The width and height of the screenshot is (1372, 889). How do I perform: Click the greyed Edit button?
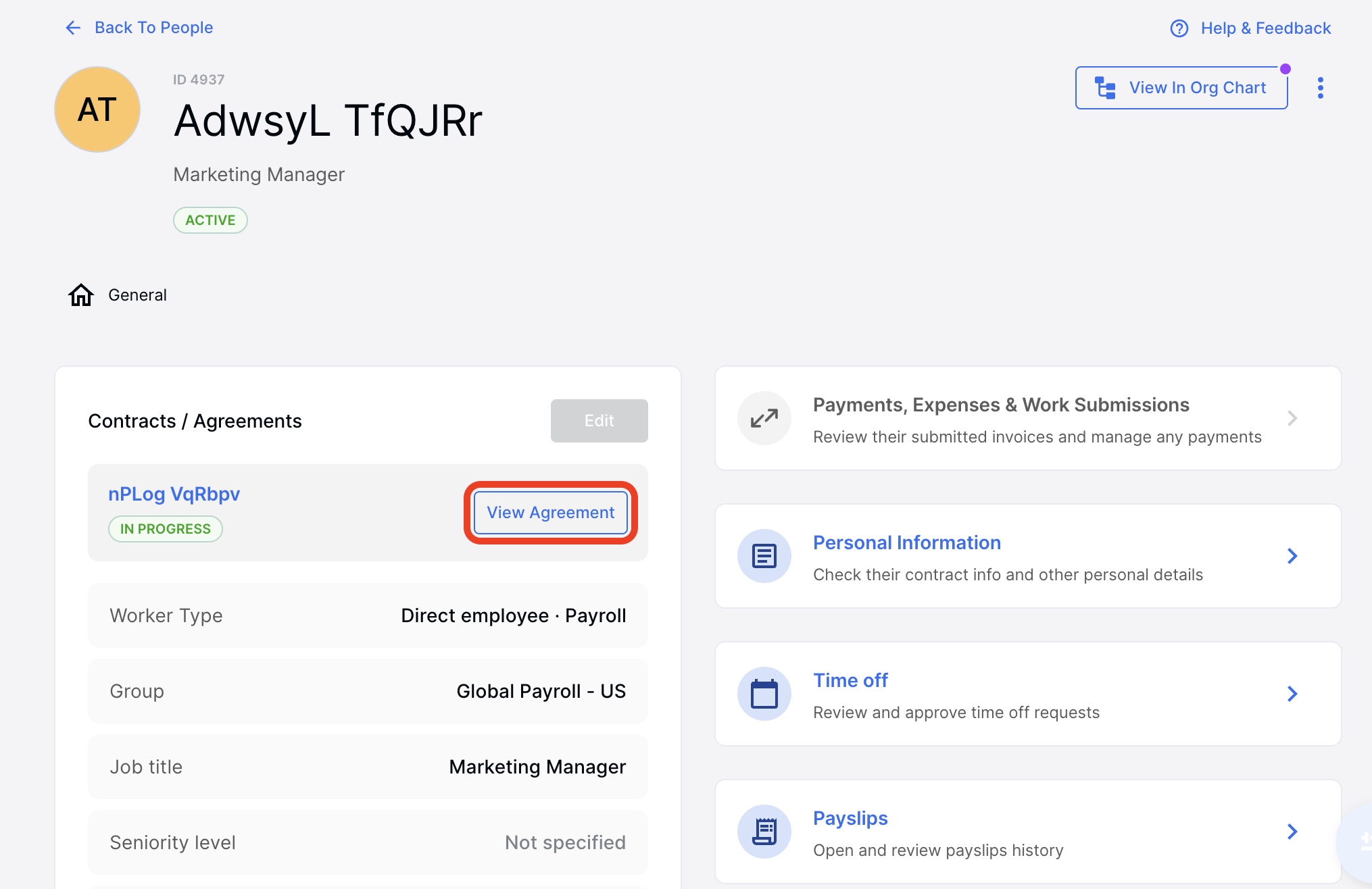599,421
